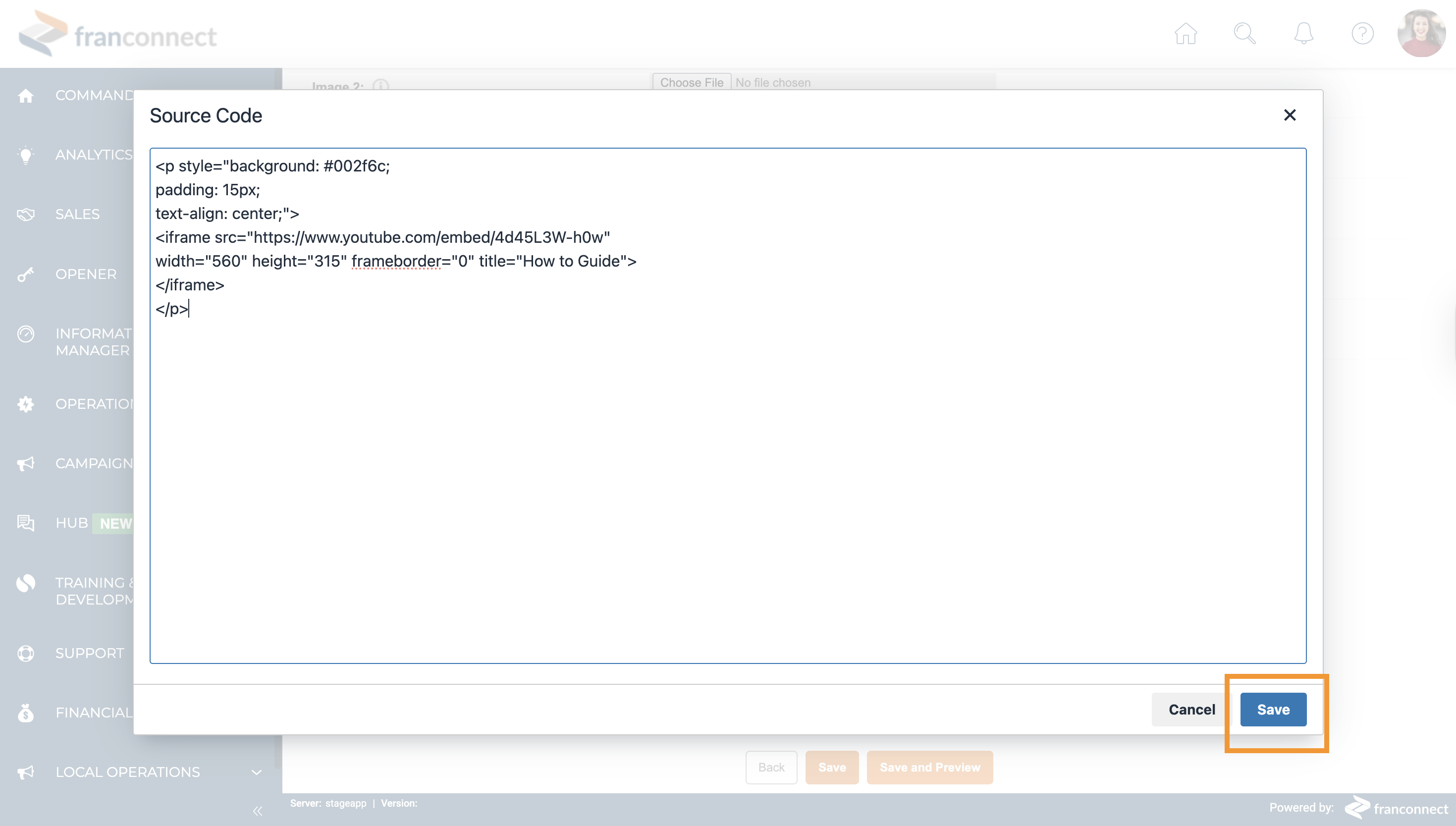Click the FranConnect logo

pyautogui.click(x=117, y=35)
